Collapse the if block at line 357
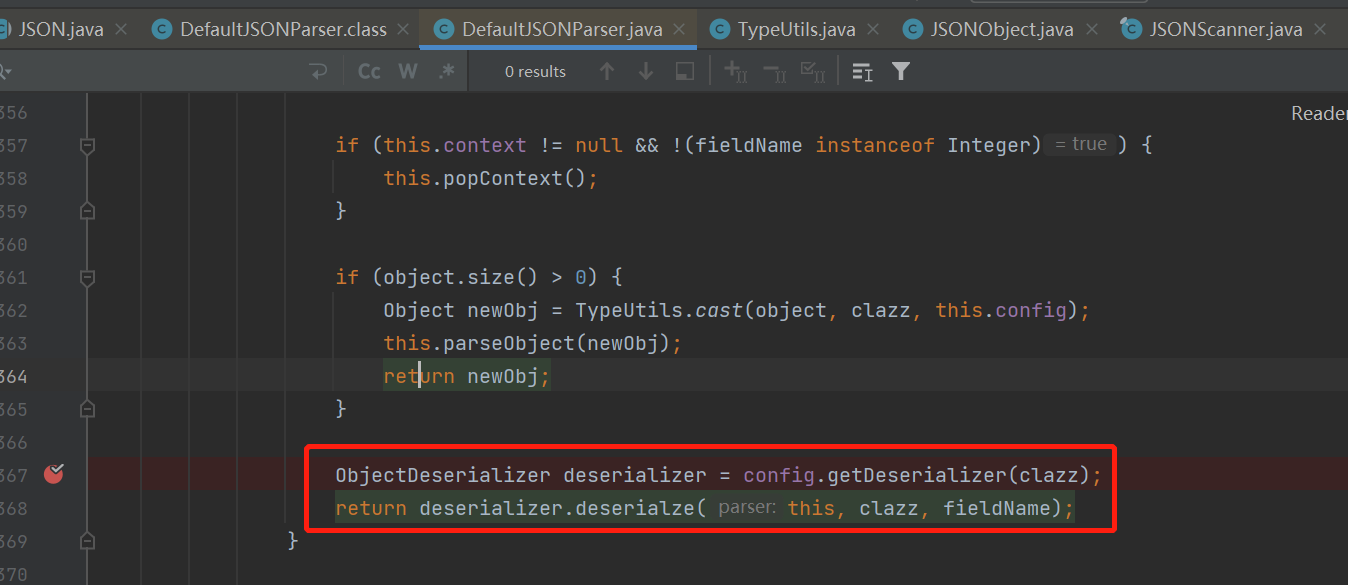1348x585 pixels. tap(87, 146)
